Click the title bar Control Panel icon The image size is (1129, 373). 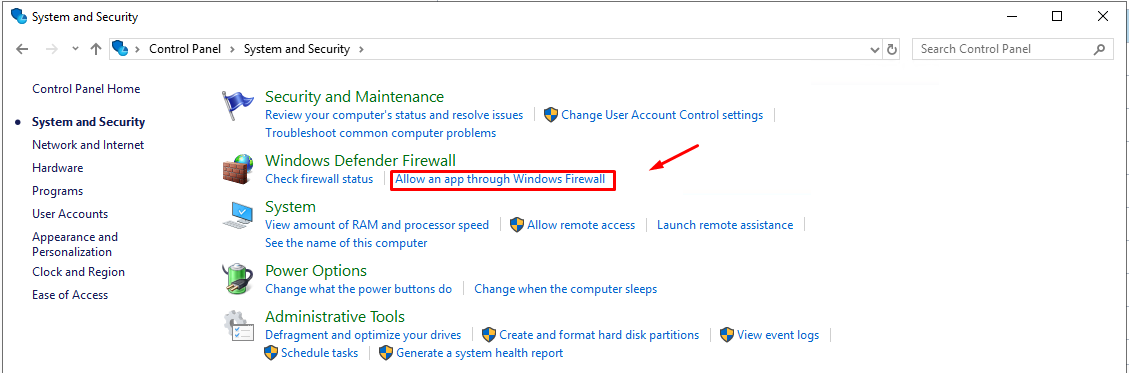point(19,17)
